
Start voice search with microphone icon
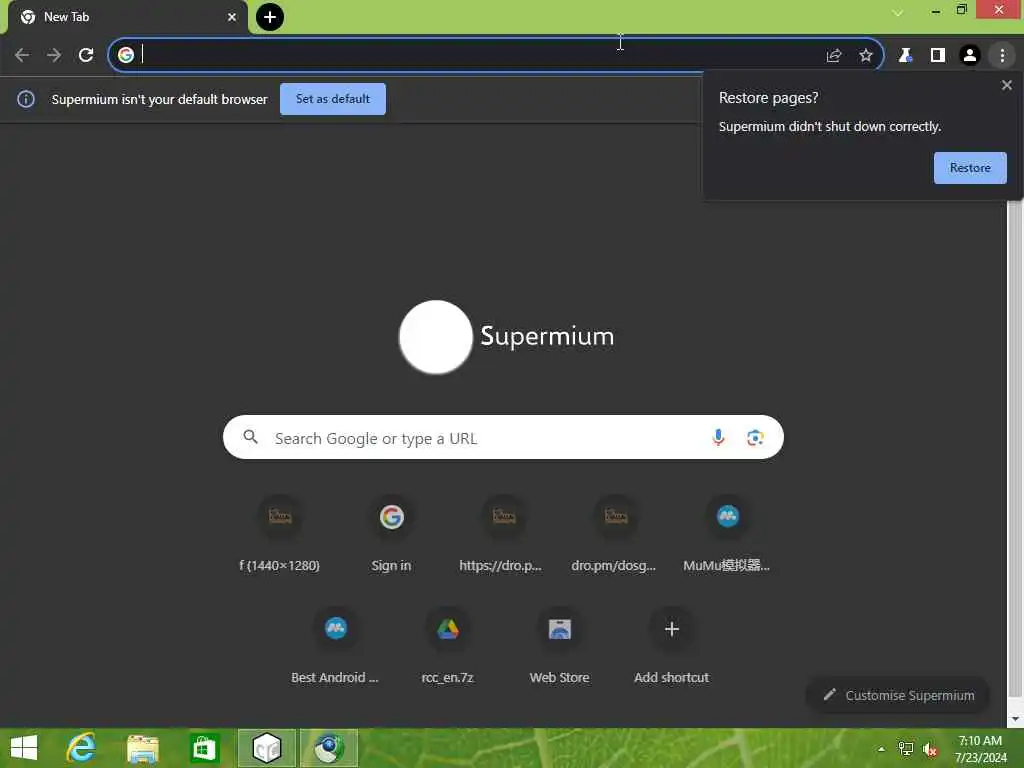point(718,438)
